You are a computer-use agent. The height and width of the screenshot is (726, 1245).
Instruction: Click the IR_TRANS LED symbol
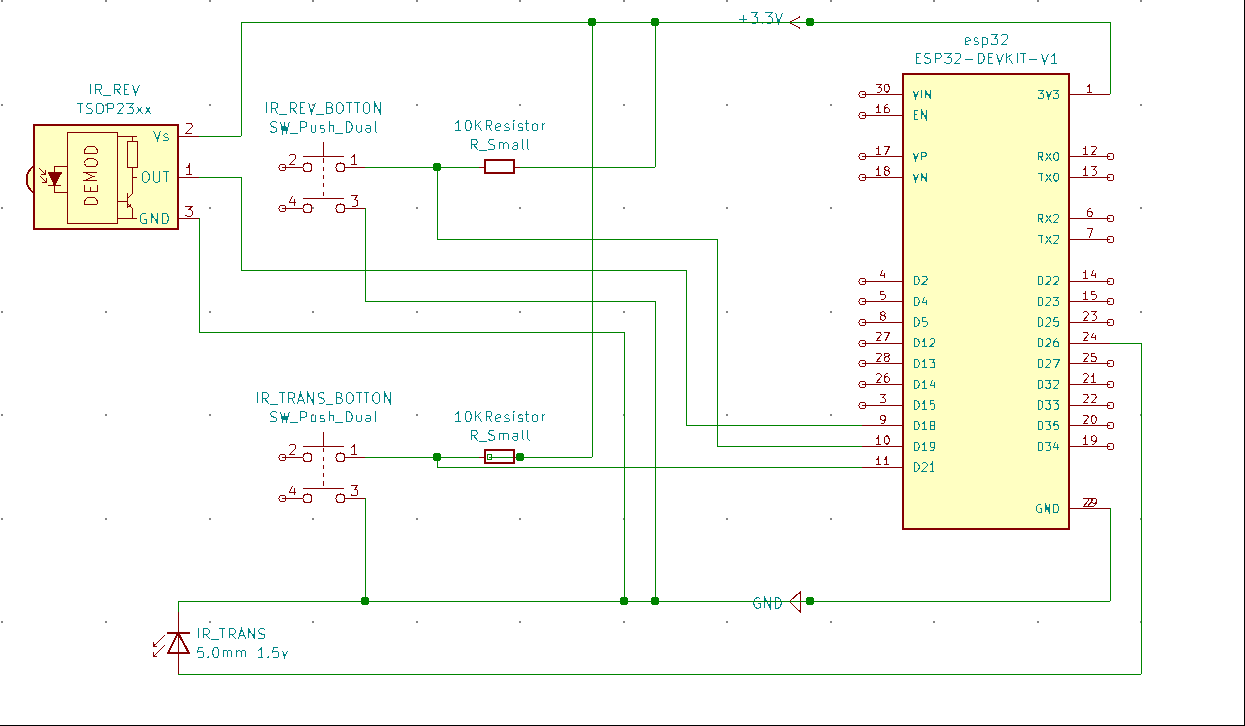178,645
